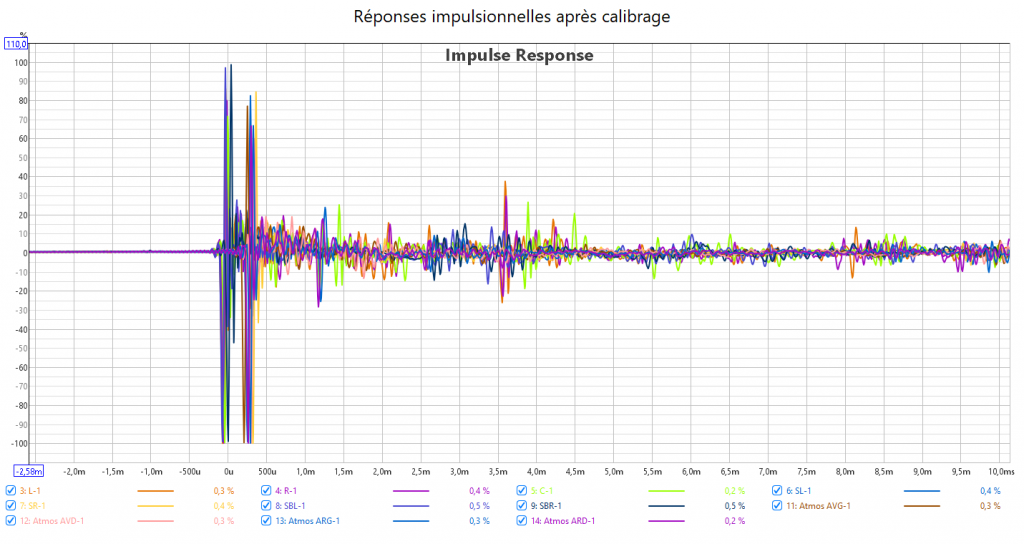The width and height of the screenshot is (1024, 544).
Task: Click the dark navy line swatch for SBR-1
Action: pos(666,506)
